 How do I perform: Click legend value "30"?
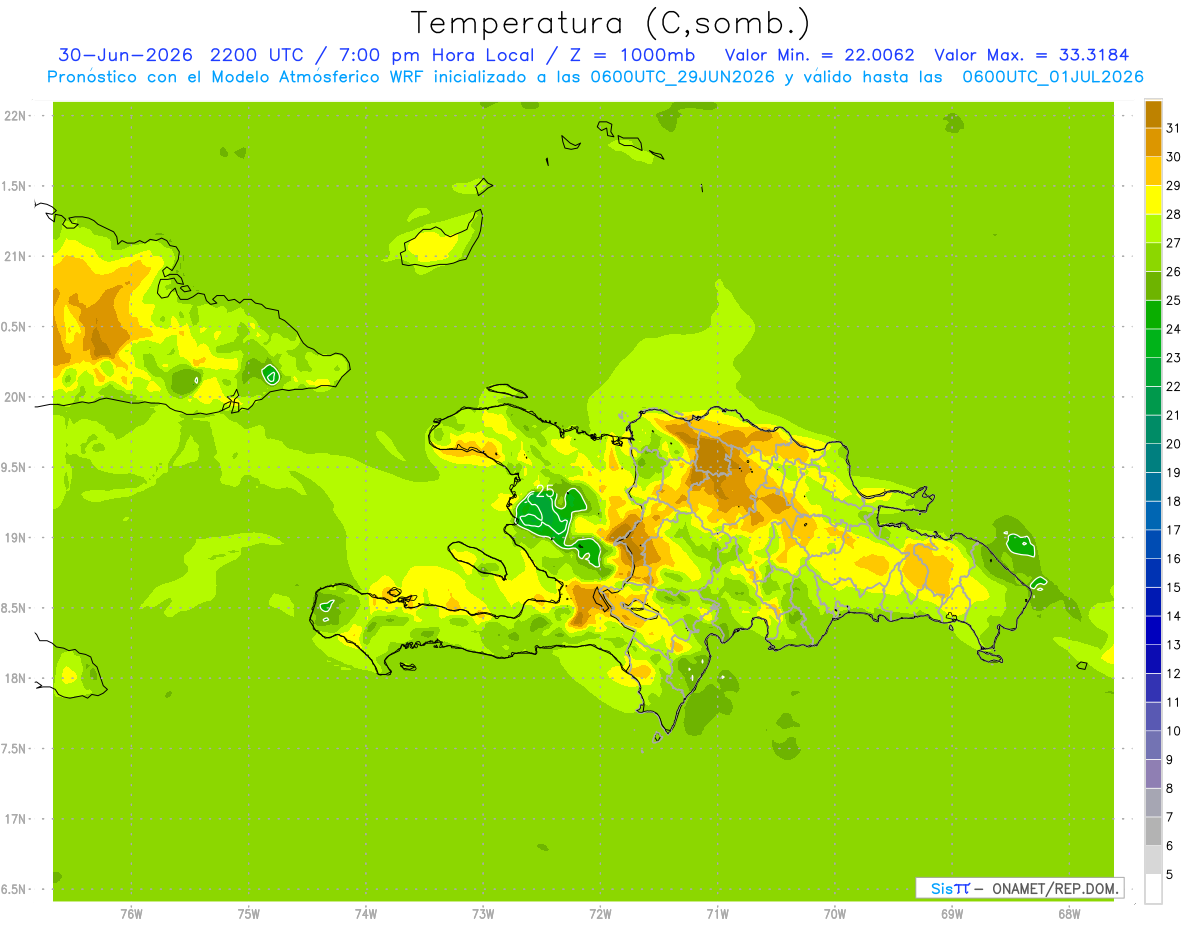[1174, 157]
